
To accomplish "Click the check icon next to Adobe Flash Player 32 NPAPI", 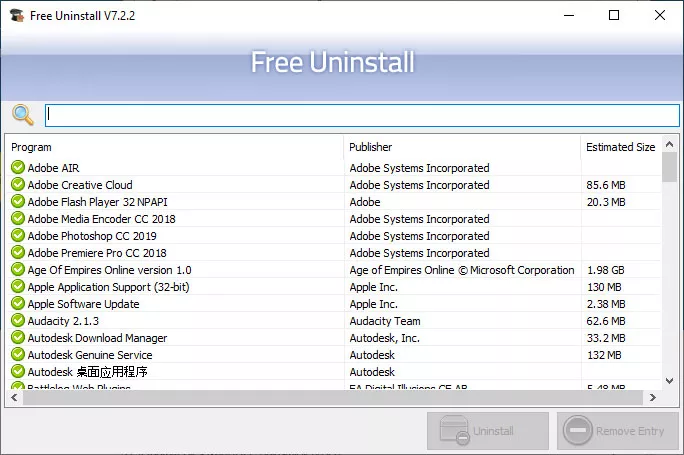I will tap(18, 201).
